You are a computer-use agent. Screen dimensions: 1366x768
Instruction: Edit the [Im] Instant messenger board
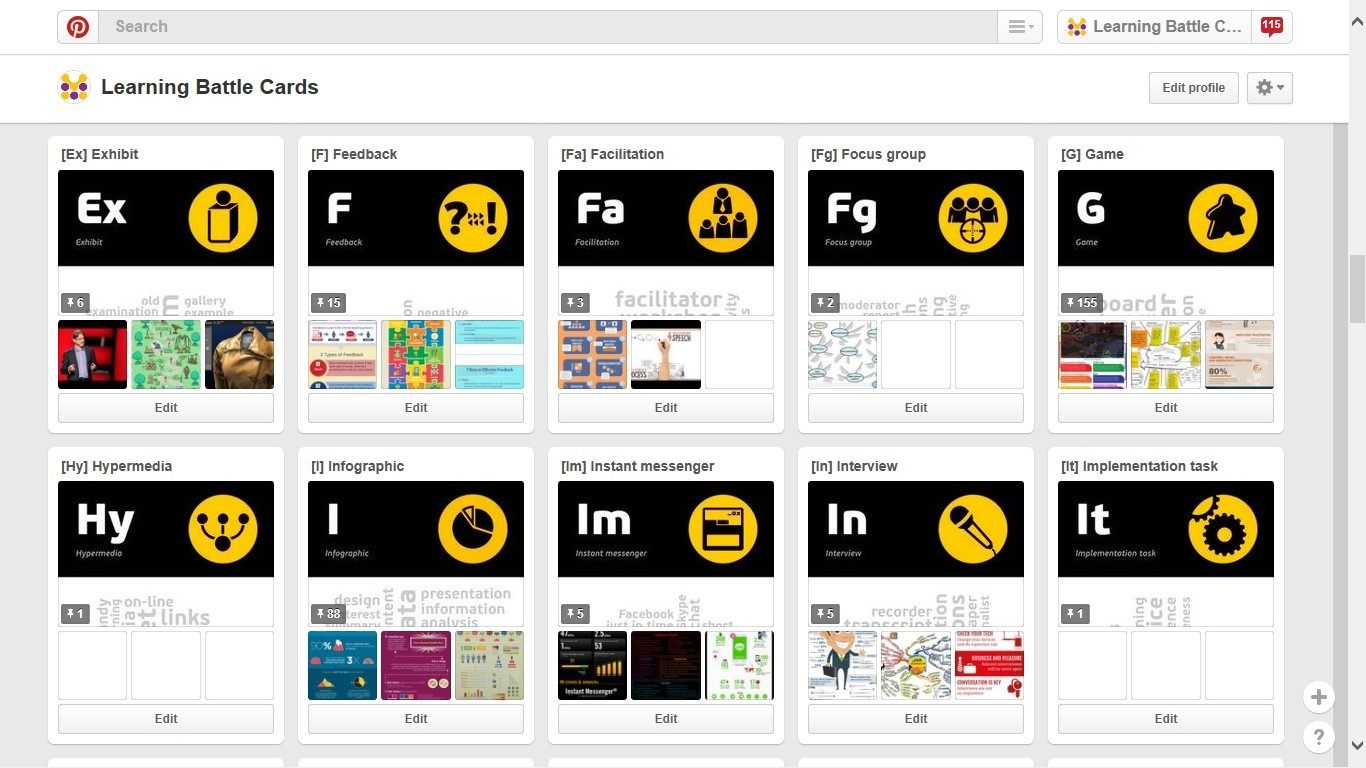pos(666,719)
